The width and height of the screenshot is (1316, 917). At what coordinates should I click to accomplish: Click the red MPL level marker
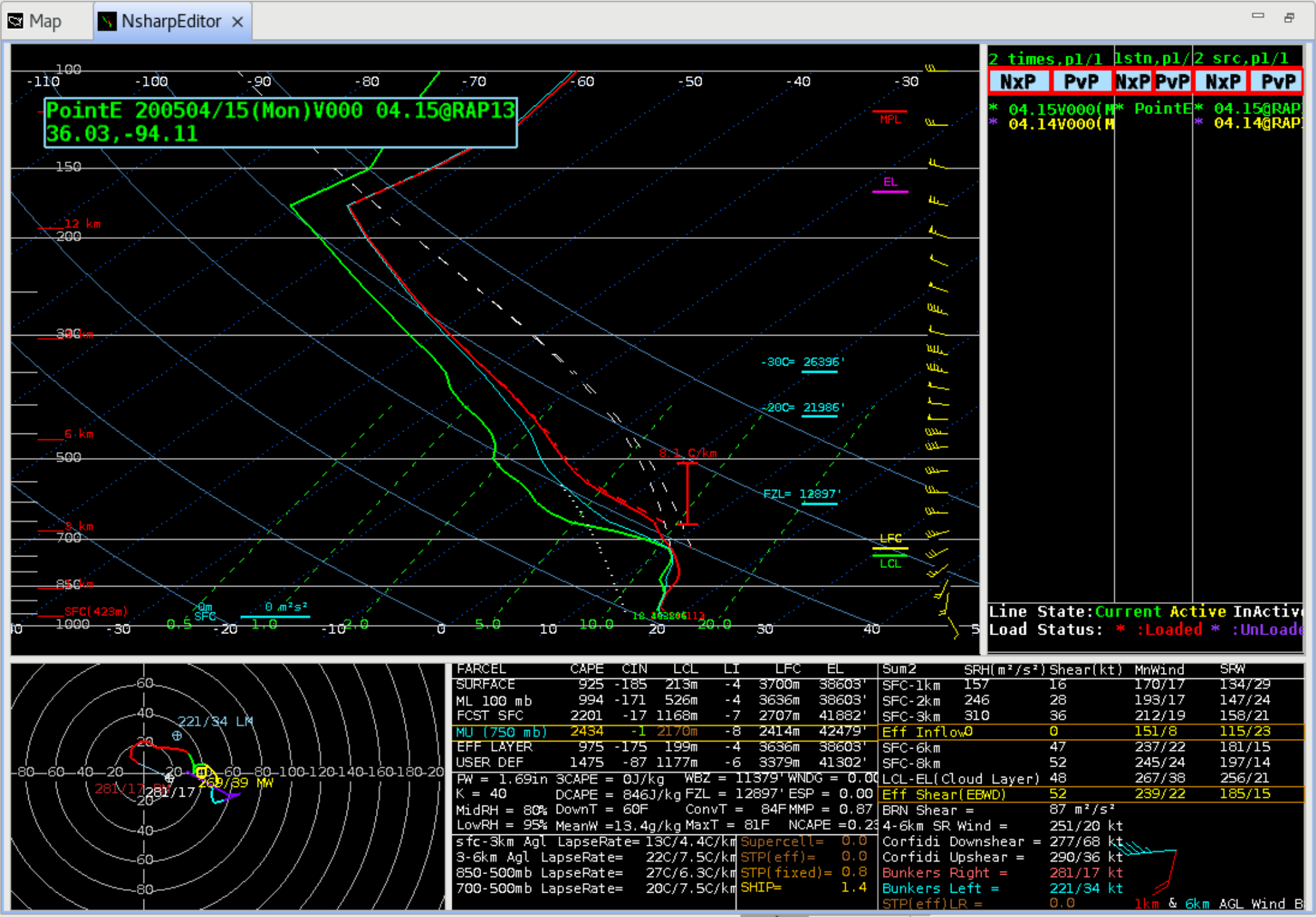[x=890, y=117]
